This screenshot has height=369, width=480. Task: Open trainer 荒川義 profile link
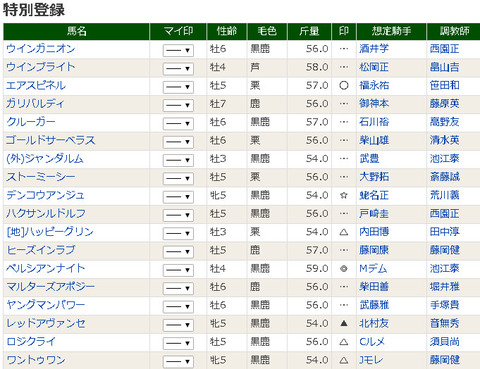(444, 196)
